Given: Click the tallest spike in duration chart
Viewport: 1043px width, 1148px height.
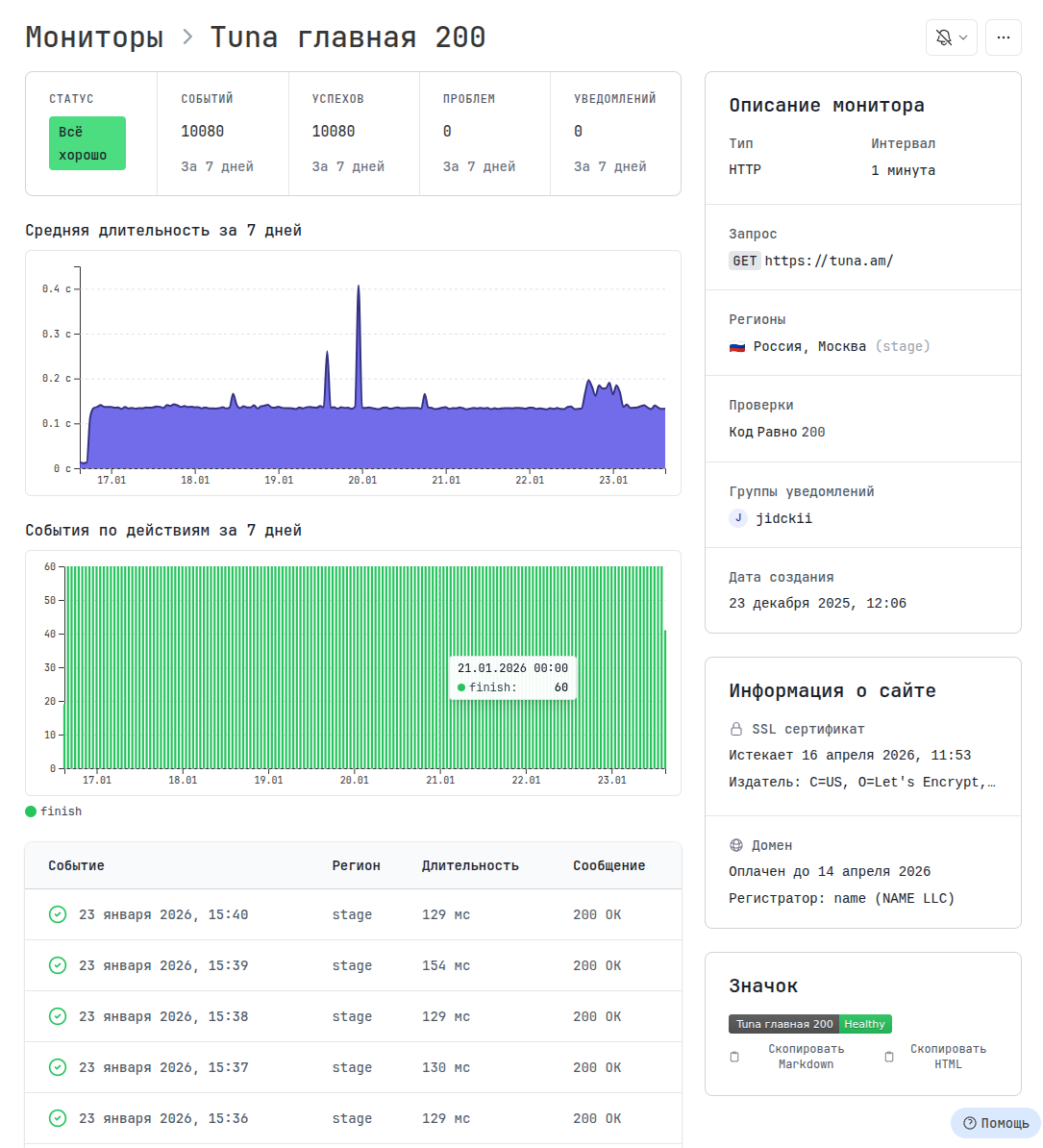Looking at the screenshot, I should click(359, 288).
